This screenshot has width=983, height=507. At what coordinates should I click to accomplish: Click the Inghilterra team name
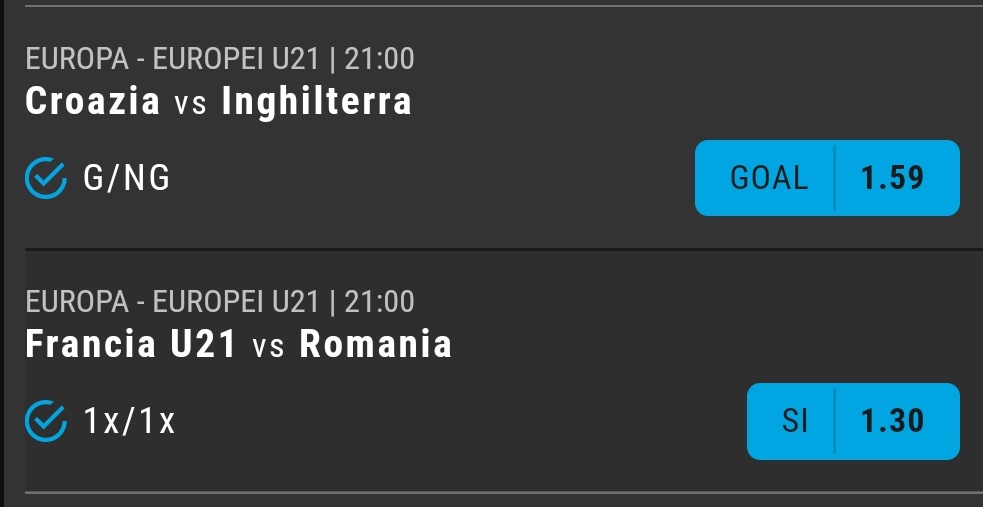(x=317, y=102)
